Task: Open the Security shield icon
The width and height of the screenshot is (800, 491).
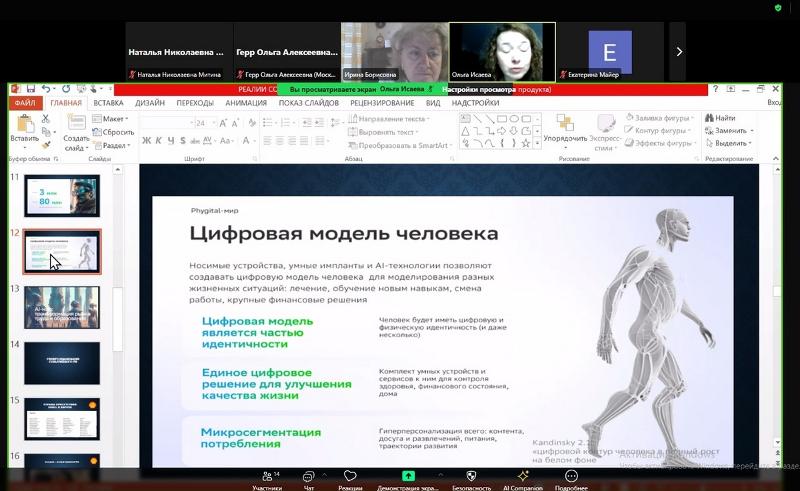Action: pyautogui.click(x=471, y=477)
